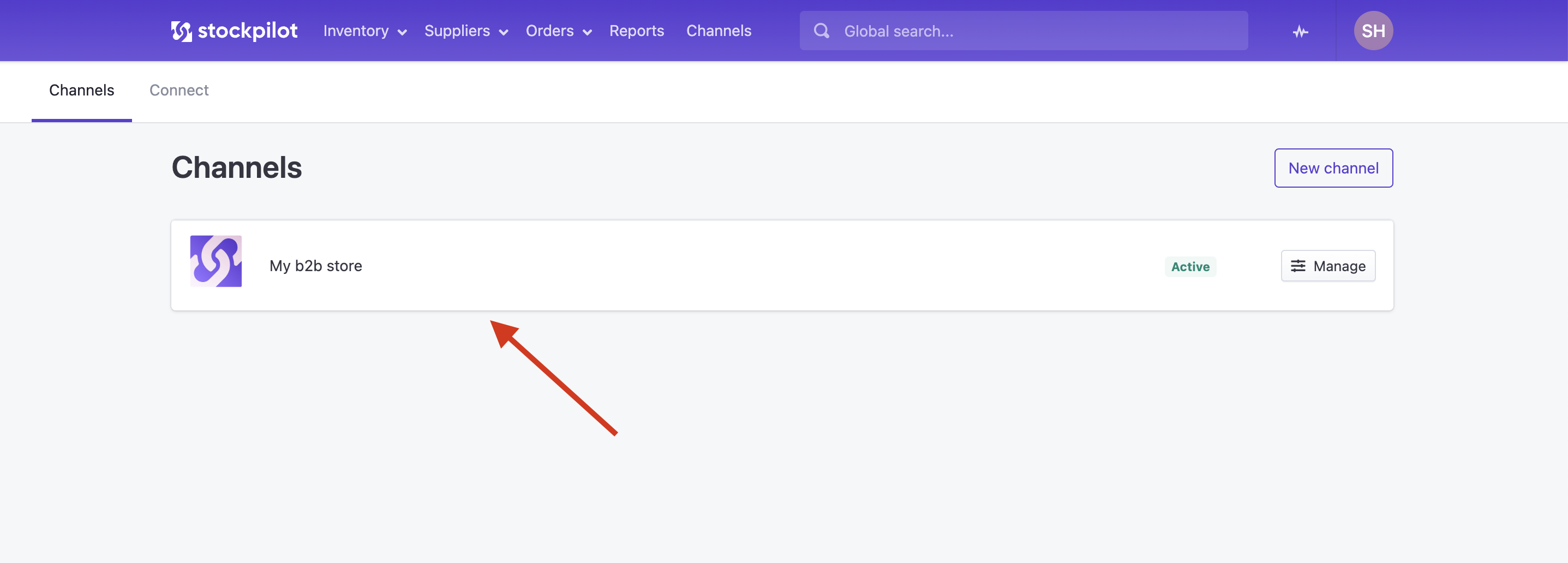Open Channels in the top navigation
The width and height of the screenshot is (1568, 563).
[719, 31]
